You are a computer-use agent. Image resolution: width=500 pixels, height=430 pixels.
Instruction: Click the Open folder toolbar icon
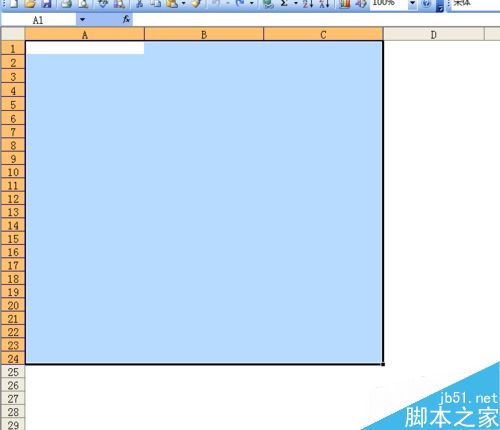tap(30, 3)
